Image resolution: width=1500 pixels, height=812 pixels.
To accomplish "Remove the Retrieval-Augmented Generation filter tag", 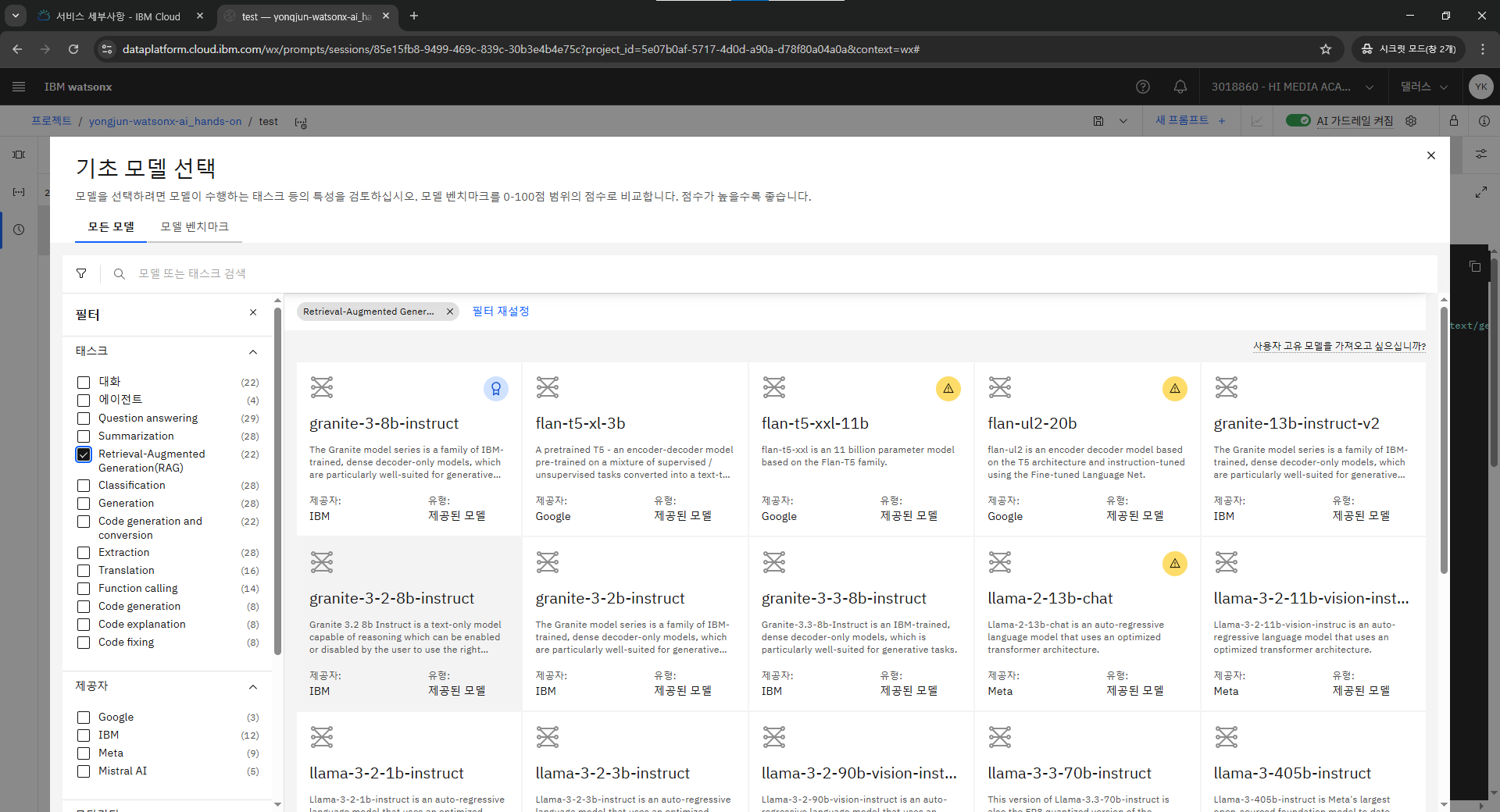I will (x=450, y=312).
